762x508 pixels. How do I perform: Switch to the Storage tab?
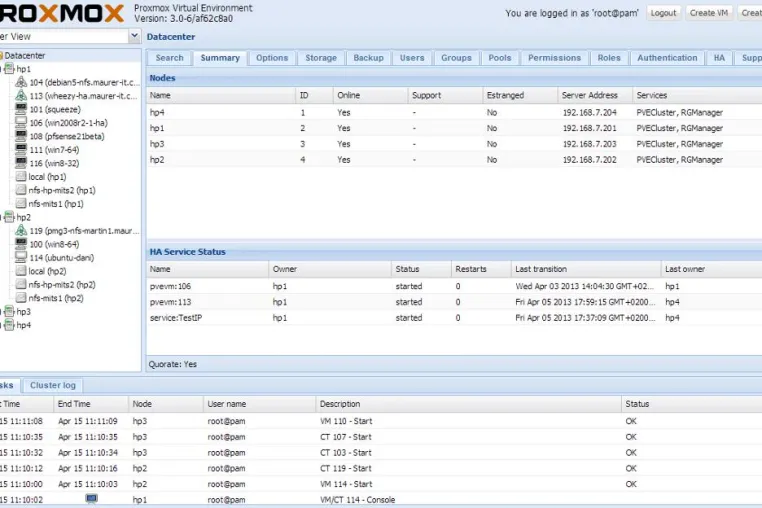[321, 58]
